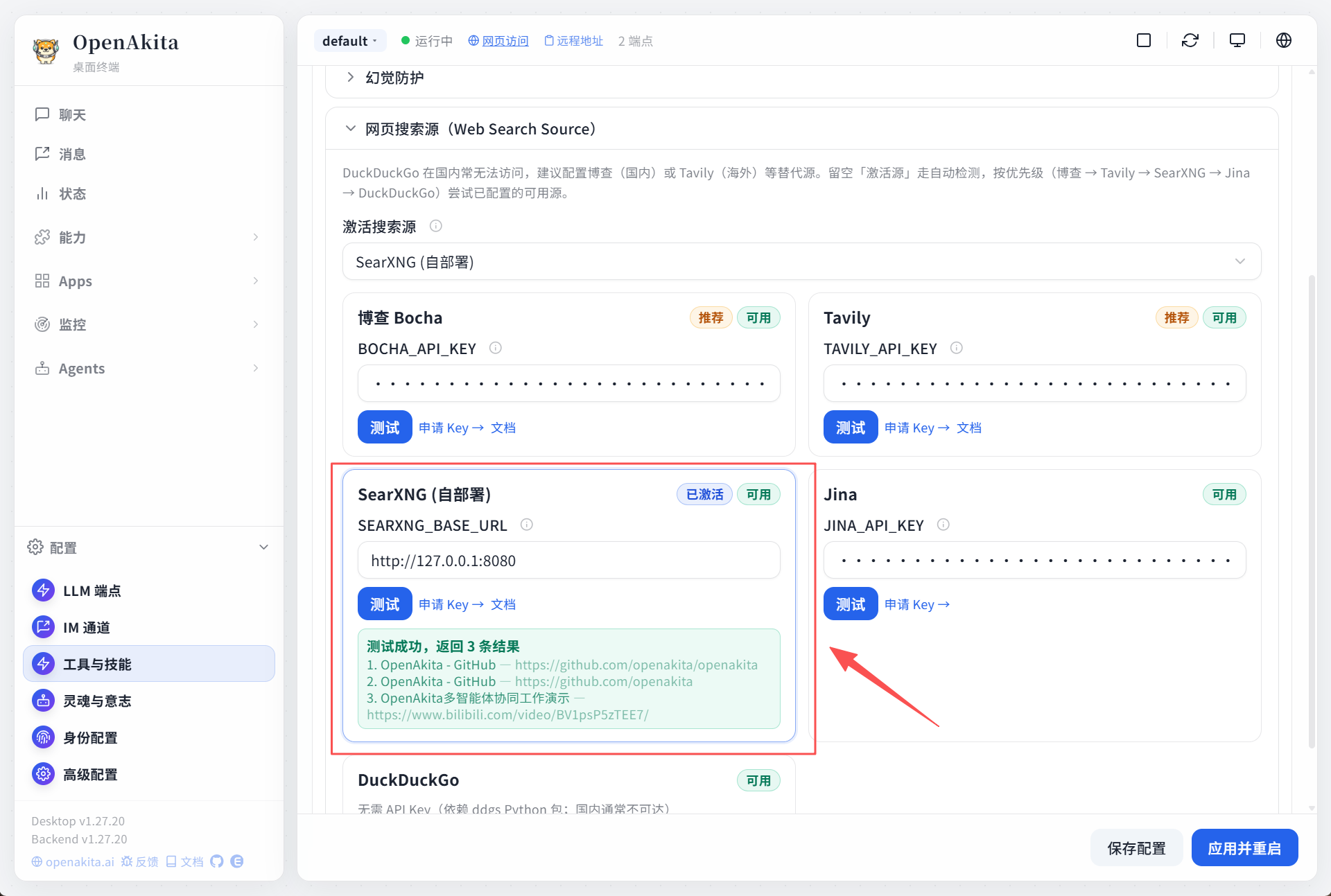This screenshot has width=1331, height=896.
Task: Click the IM 通道 purple icon
Action: coord(43,627)
